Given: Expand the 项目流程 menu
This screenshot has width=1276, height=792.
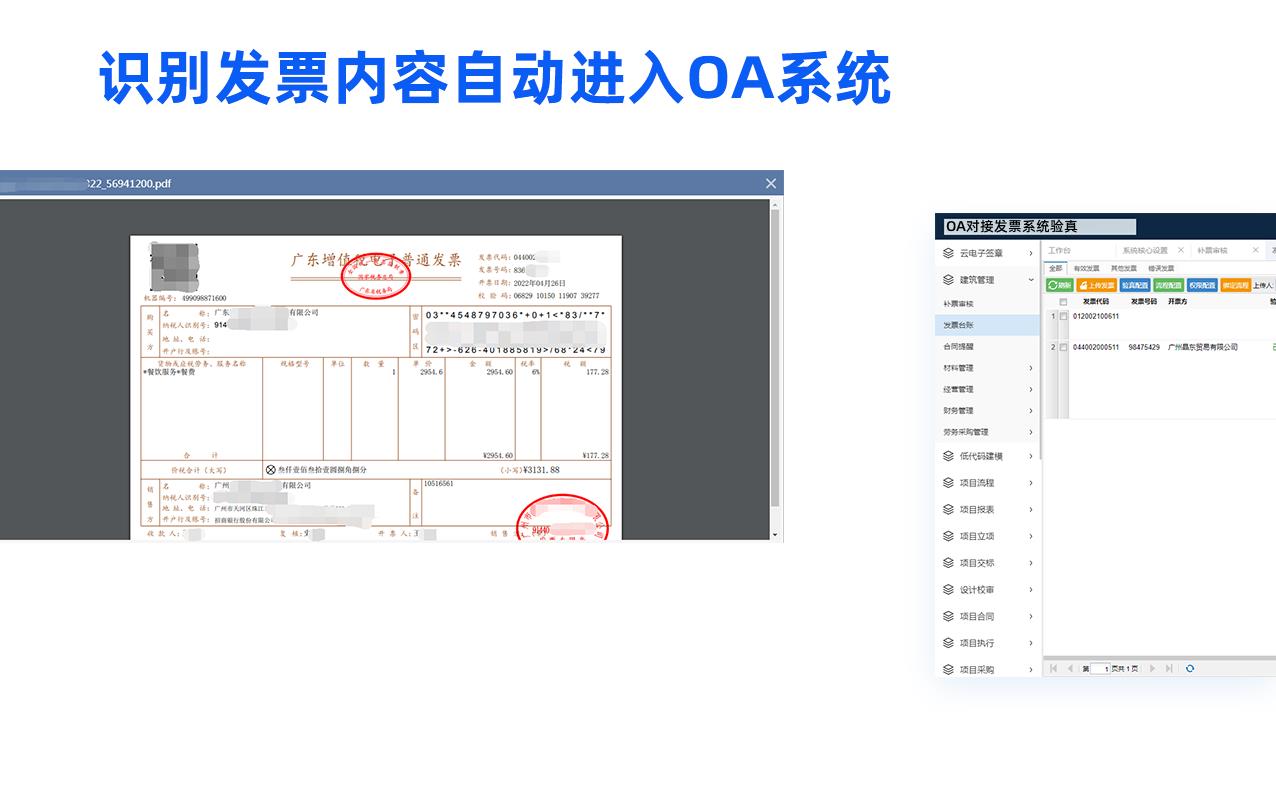Looking at the screenshot, I should [x=1031, y=483].
